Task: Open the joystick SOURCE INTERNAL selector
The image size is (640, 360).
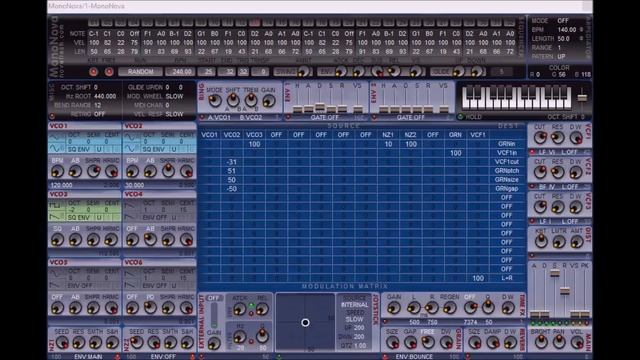Action: [354, 305]
